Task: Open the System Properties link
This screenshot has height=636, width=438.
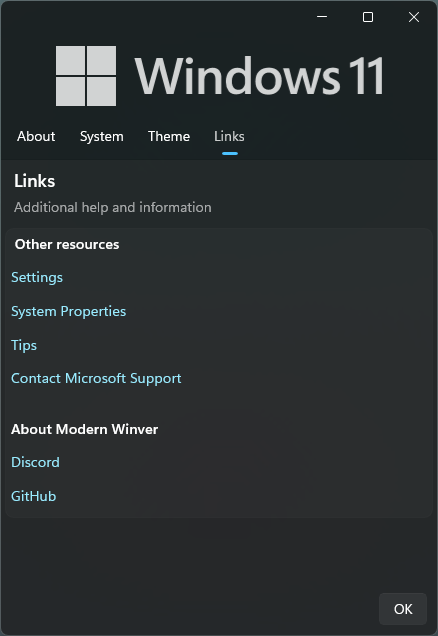Action: pos(69,312)
